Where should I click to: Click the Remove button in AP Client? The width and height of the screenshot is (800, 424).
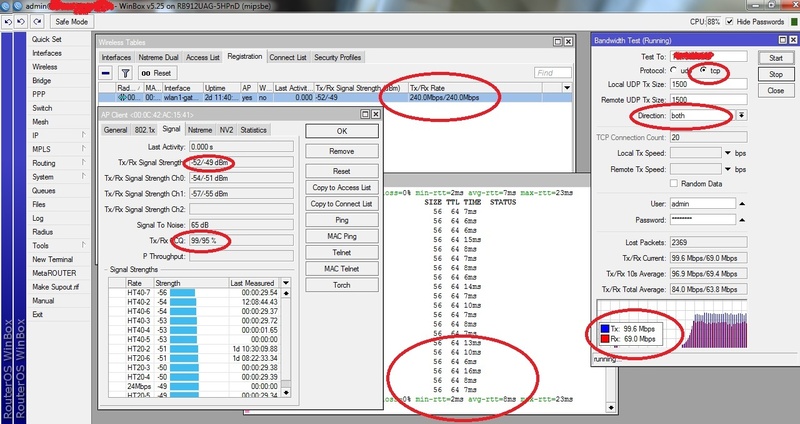(342, 151)
